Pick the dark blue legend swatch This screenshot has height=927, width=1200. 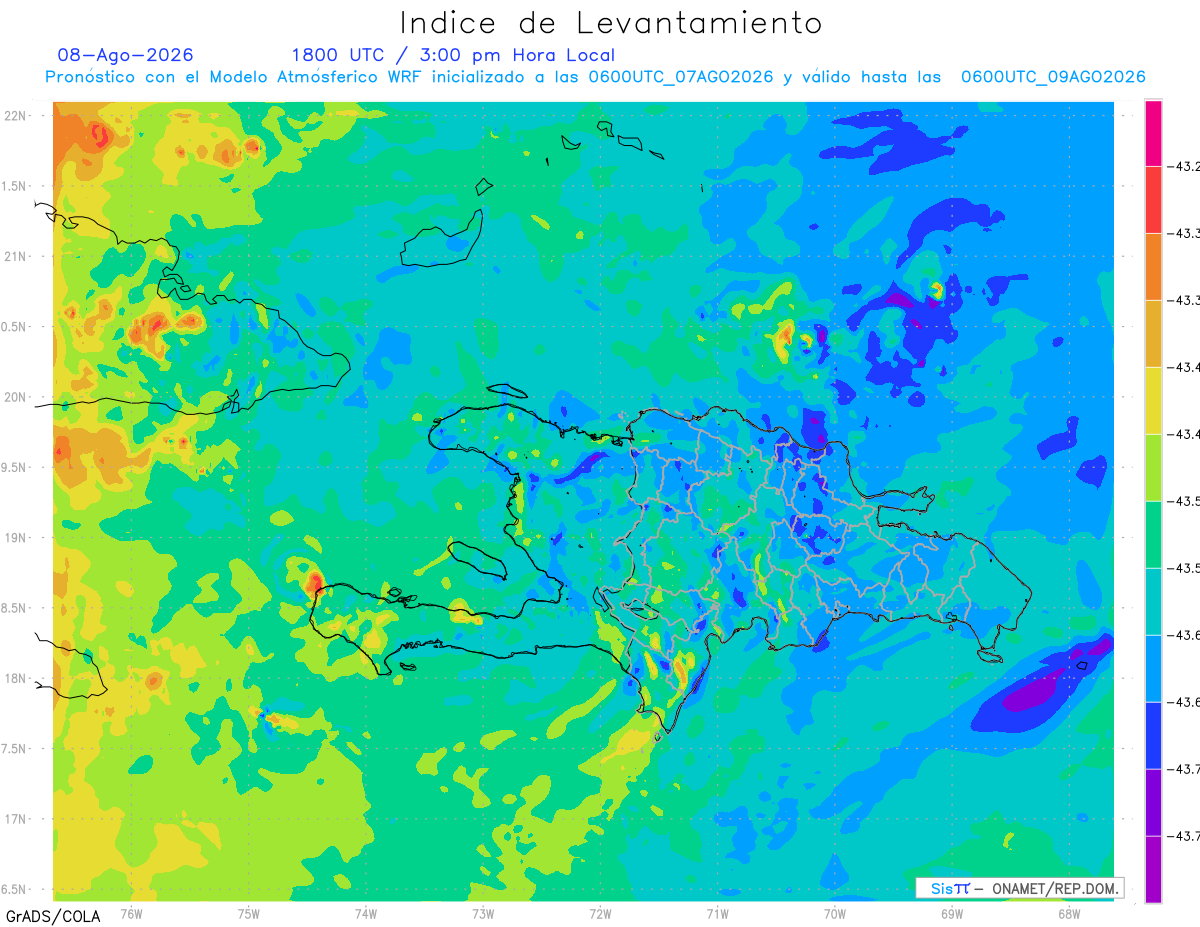(x=1153, y=735)
